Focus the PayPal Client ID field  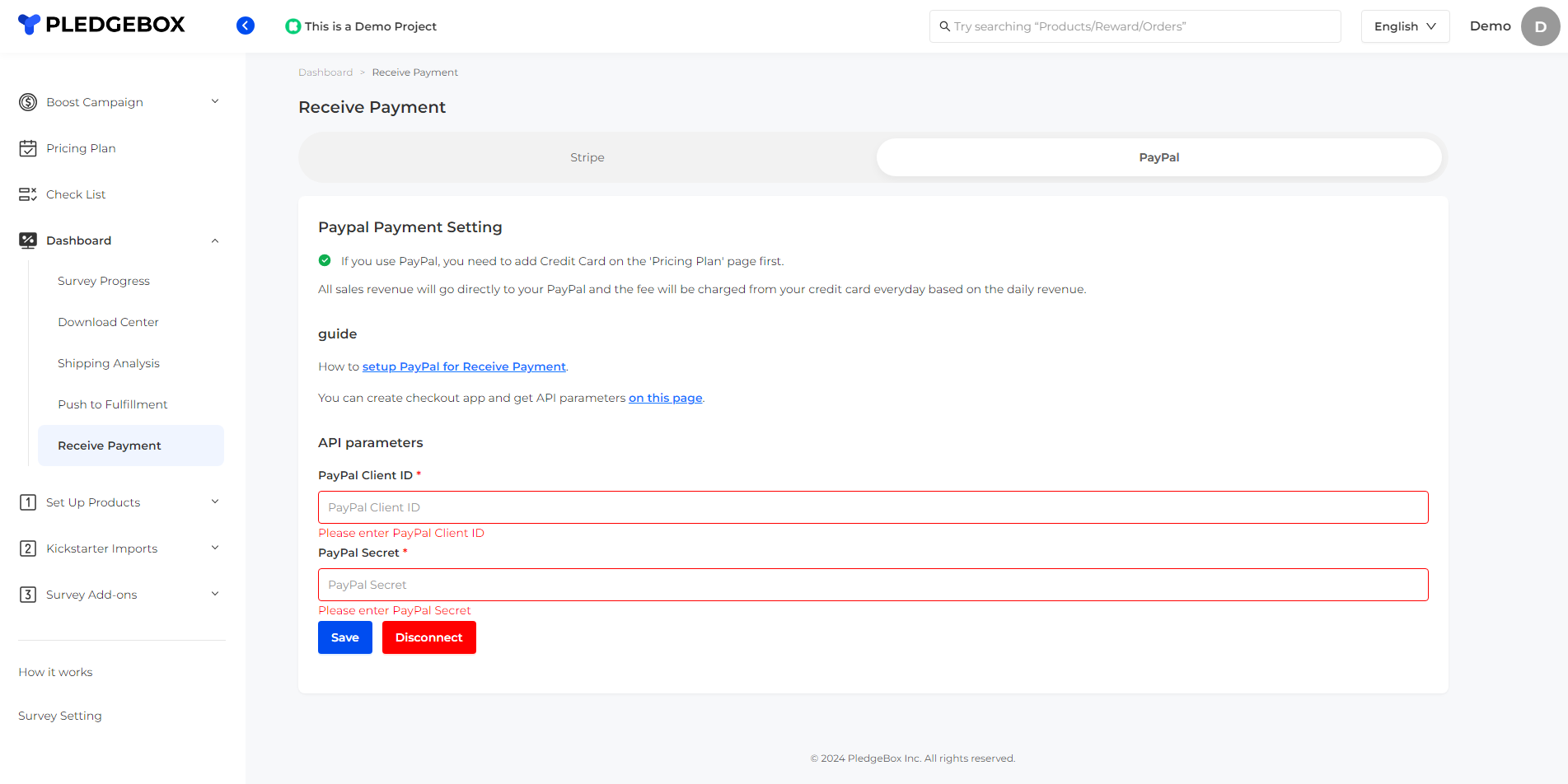(x=873, y=507)
